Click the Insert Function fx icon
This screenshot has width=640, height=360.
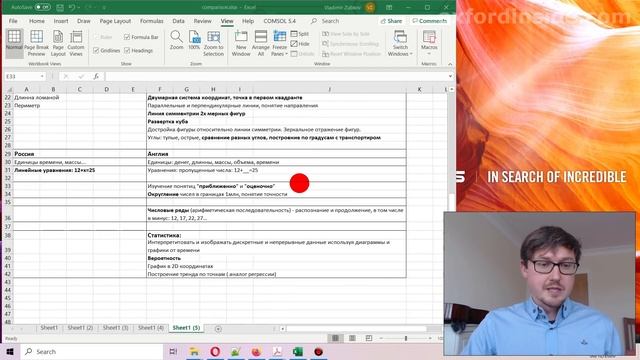pyautogui.click(x=96, y=76)
